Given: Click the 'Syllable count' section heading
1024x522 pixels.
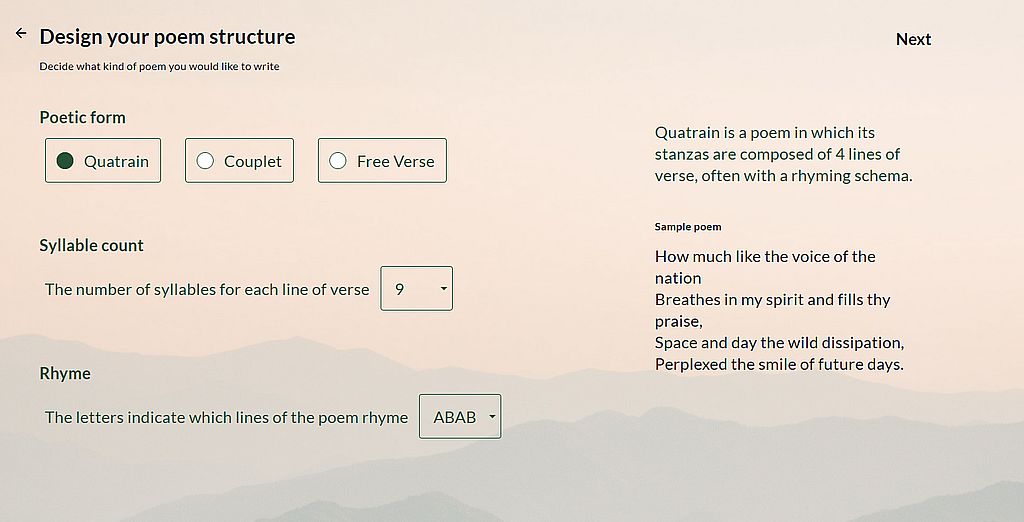Looking at the screenshot, I should (91, 246).
